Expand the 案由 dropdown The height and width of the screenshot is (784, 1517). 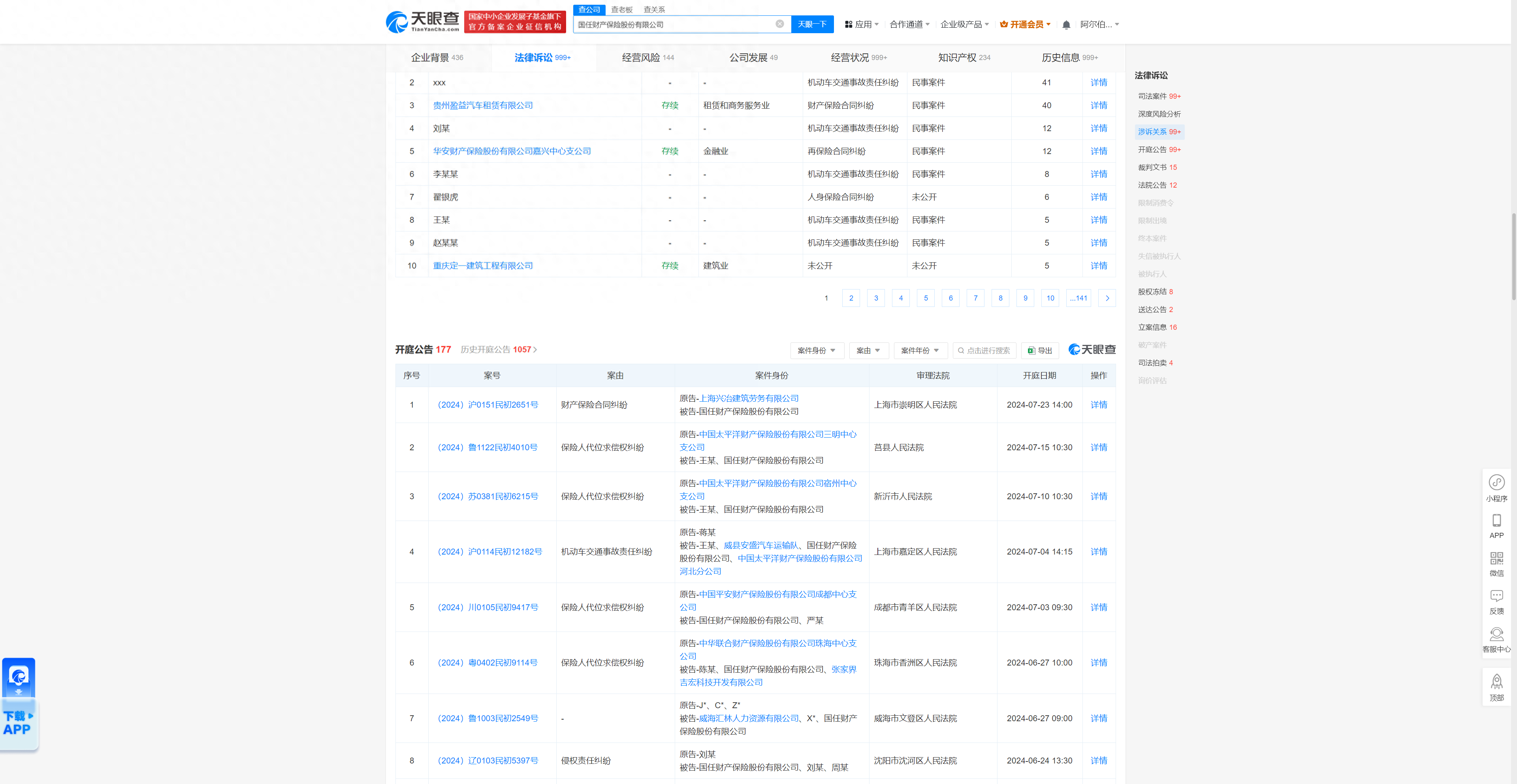tap(869, 350)
